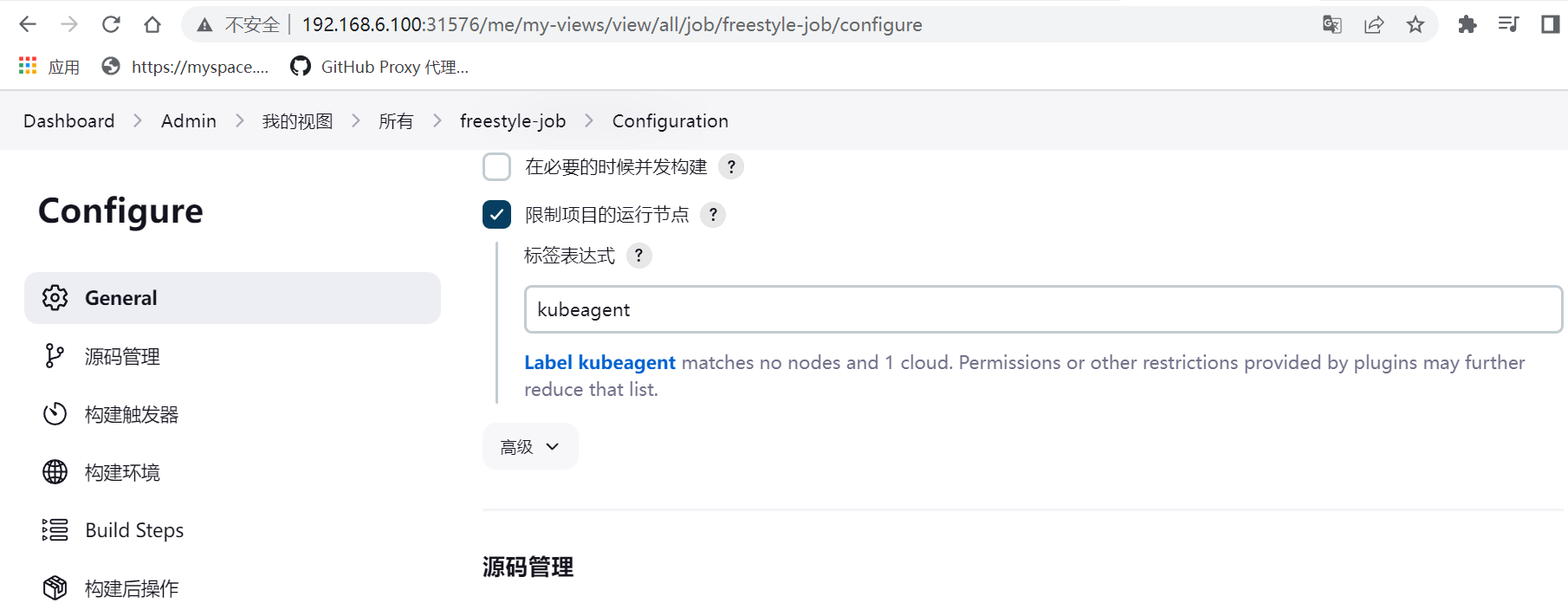Screen dimensions: 1568x603
Task: Uncheck 限制项目的运行节点 checkbox
Action: (496, 214)
